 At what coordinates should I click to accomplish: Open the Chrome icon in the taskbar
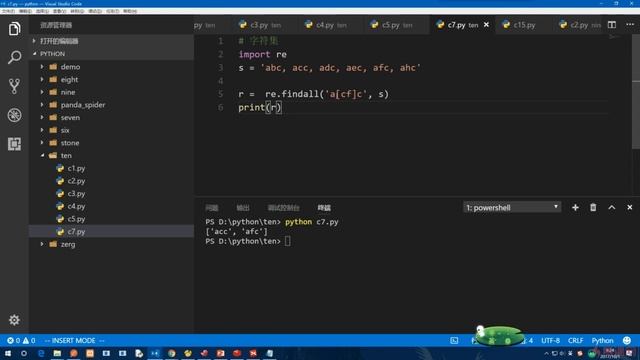(171, 353)
